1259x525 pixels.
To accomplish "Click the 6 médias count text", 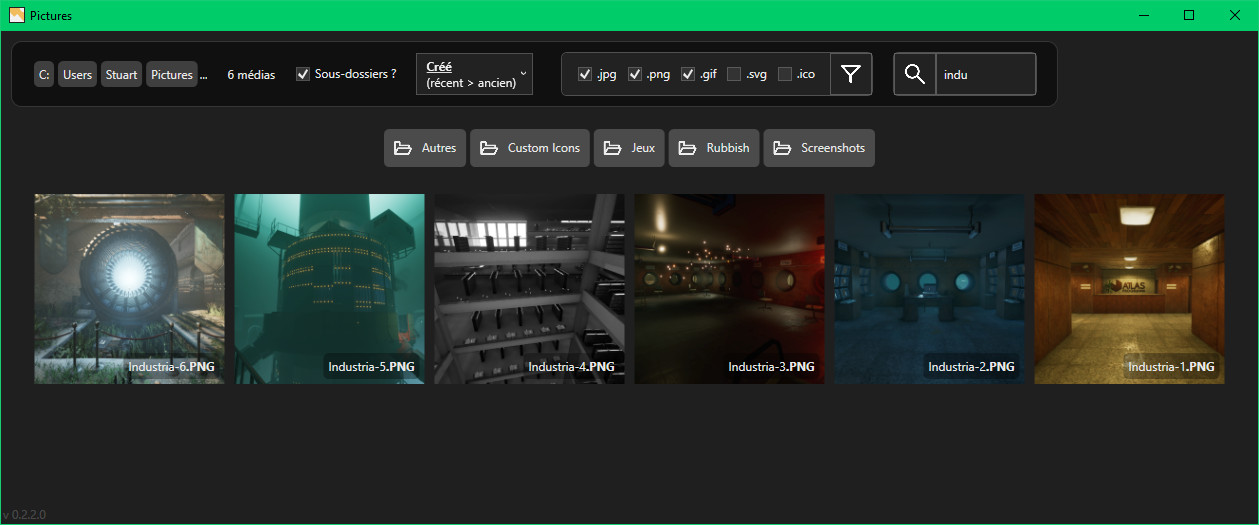I will click(252, 74).
